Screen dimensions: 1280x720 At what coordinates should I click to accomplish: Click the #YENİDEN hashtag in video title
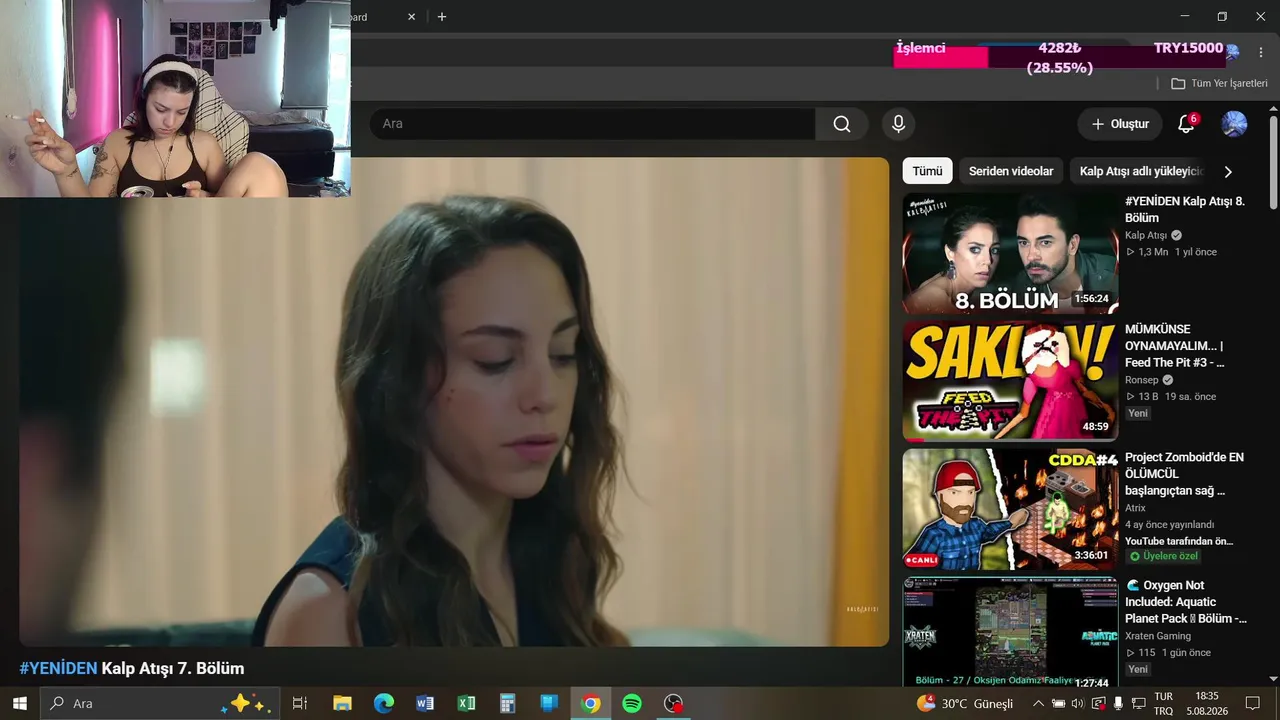pyautogui.click(x=58, y=668)
